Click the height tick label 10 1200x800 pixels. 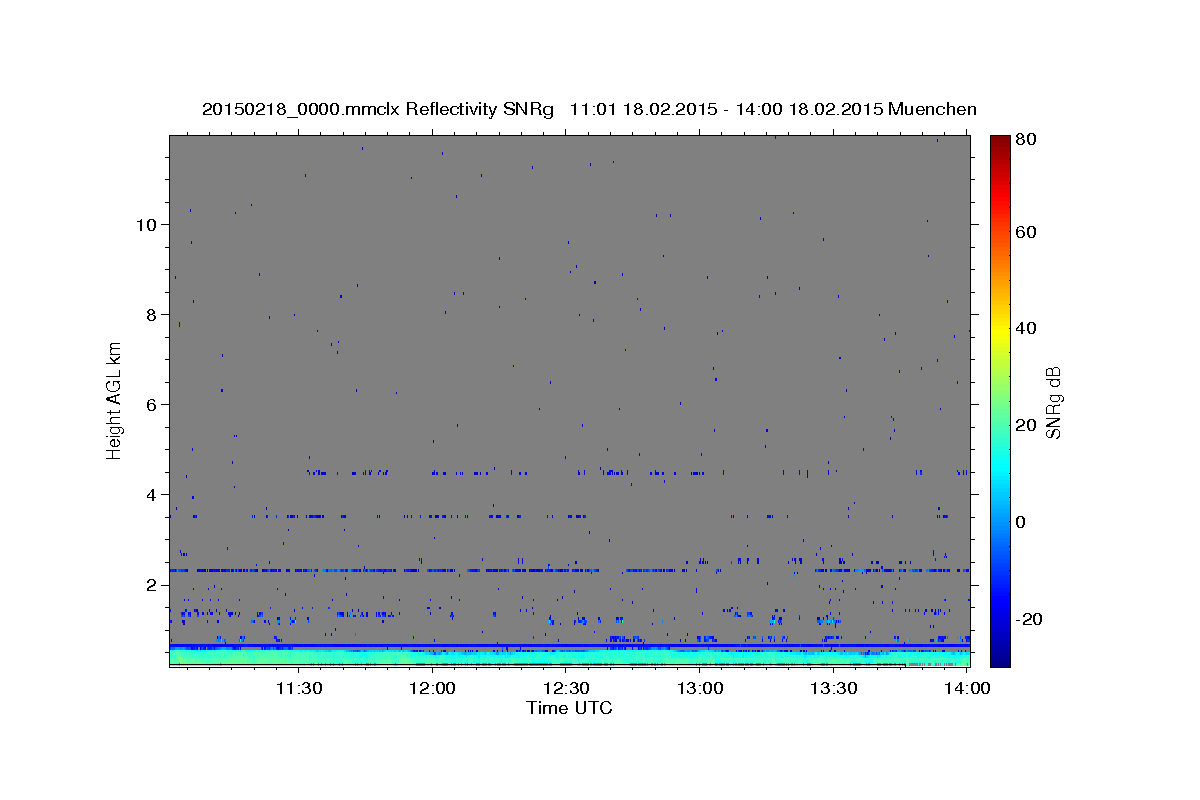pos(146,224)
